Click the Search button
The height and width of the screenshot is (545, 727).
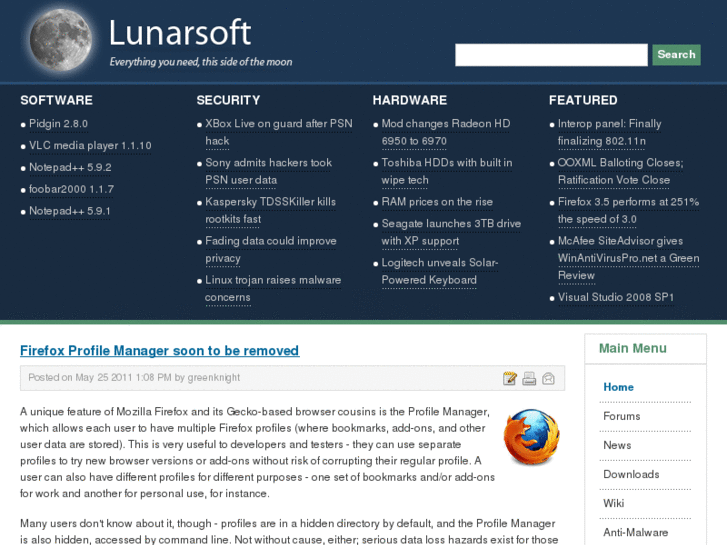pos(676,55)
